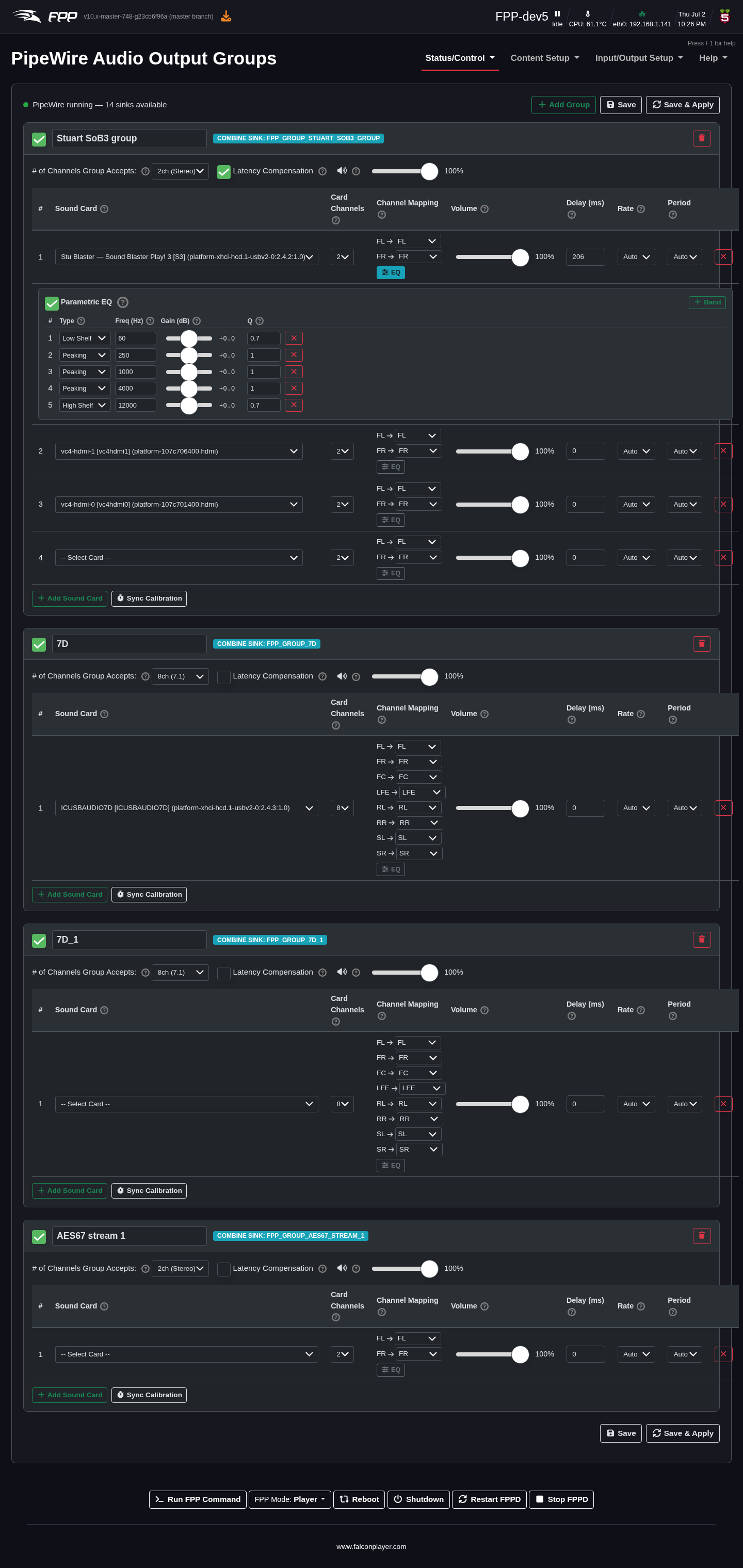Viewport: 743px width, 1568px height.
Task: Remove the Stu Blaster sound card row
Action: (x=723, y=257)
